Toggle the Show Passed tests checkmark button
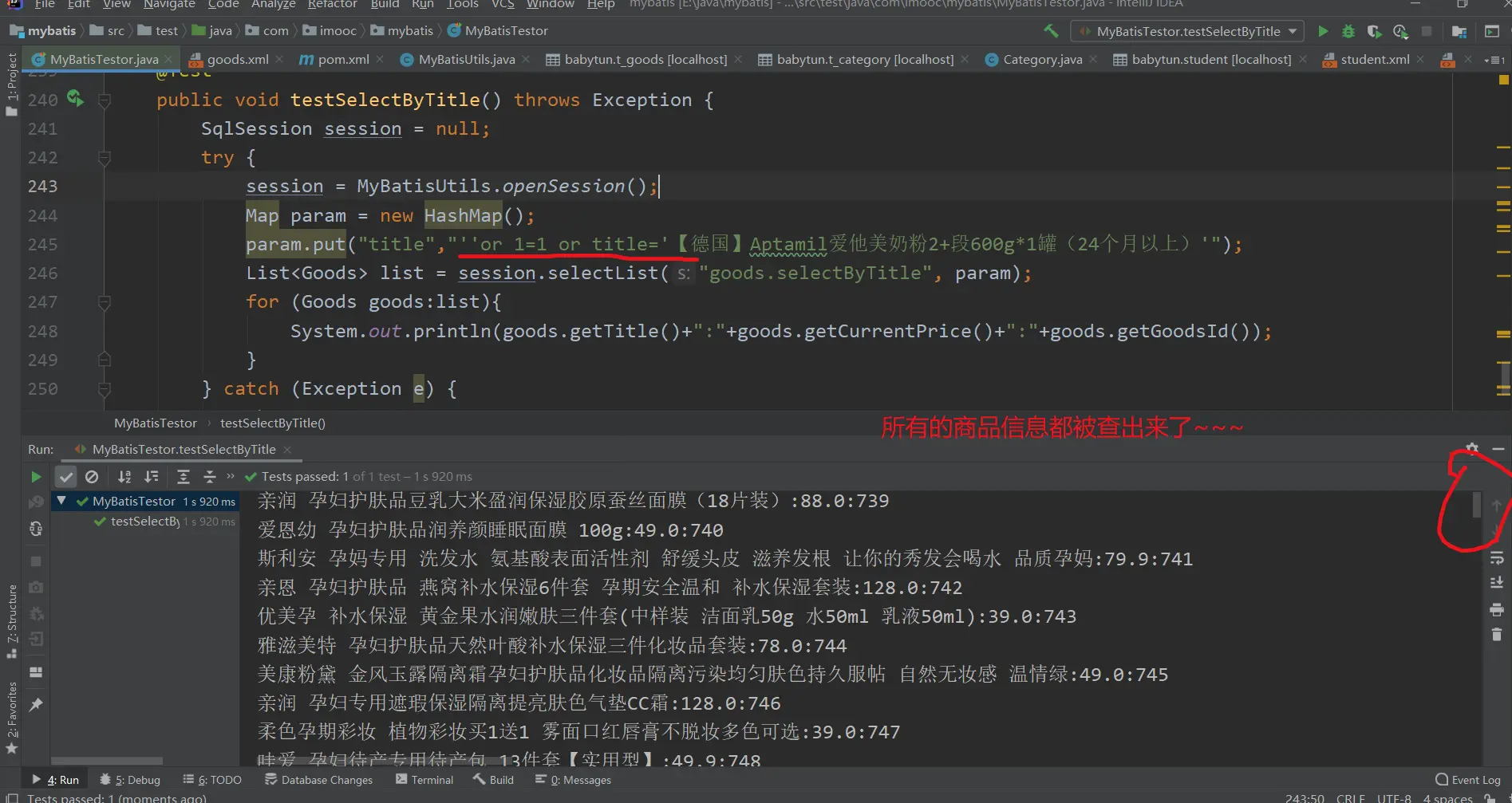 point(66,477)
